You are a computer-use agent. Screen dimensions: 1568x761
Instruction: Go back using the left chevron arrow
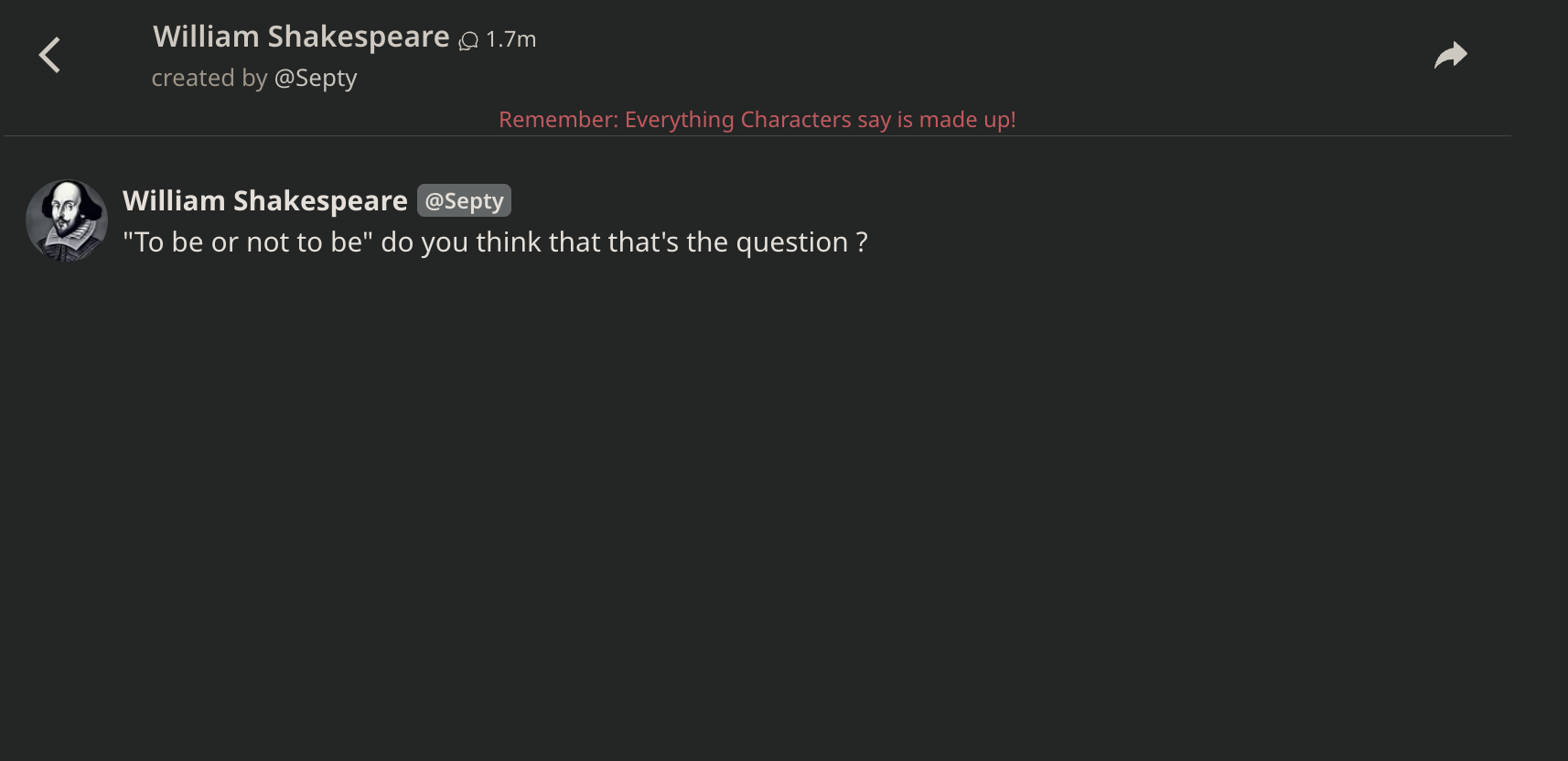point(50,55)
